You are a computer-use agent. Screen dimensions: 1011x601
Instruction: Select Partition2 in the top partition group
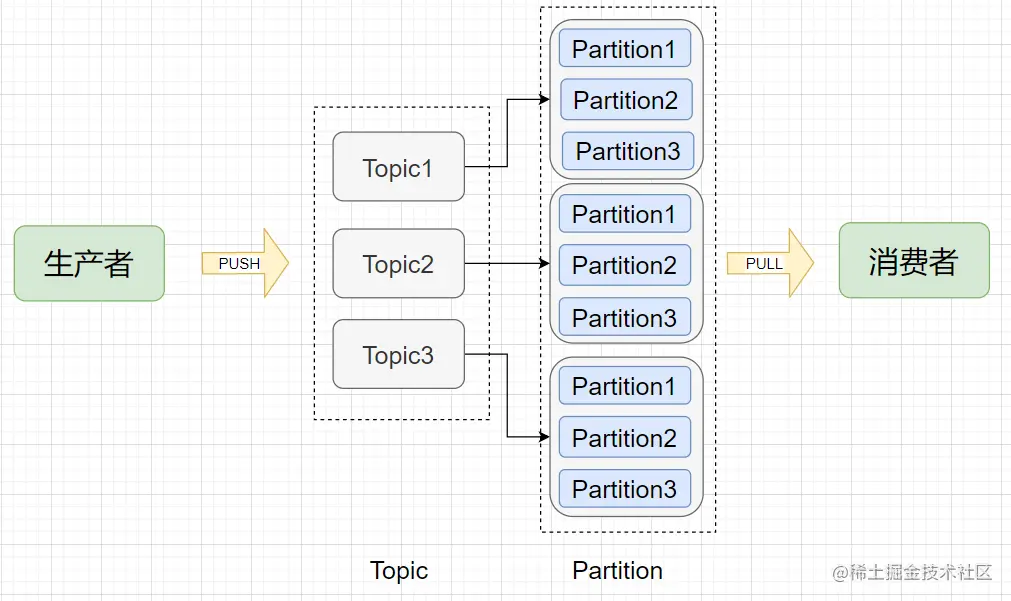click(626, 100)
